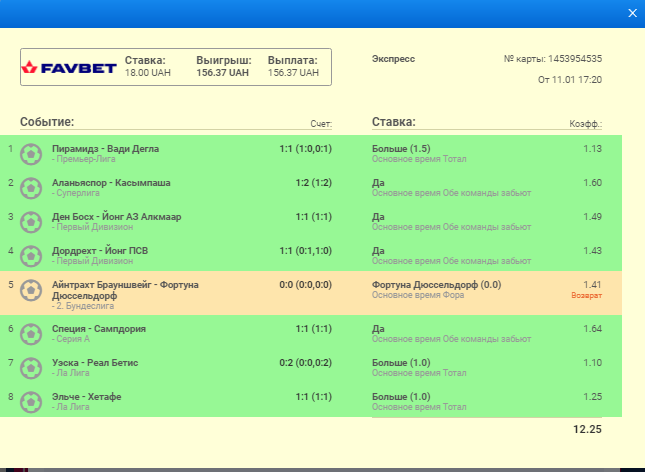Viewport: 645px width, 472px height.
Task: Open the Пирамидз - Вади Дегла event
Action: coord(105,149)
